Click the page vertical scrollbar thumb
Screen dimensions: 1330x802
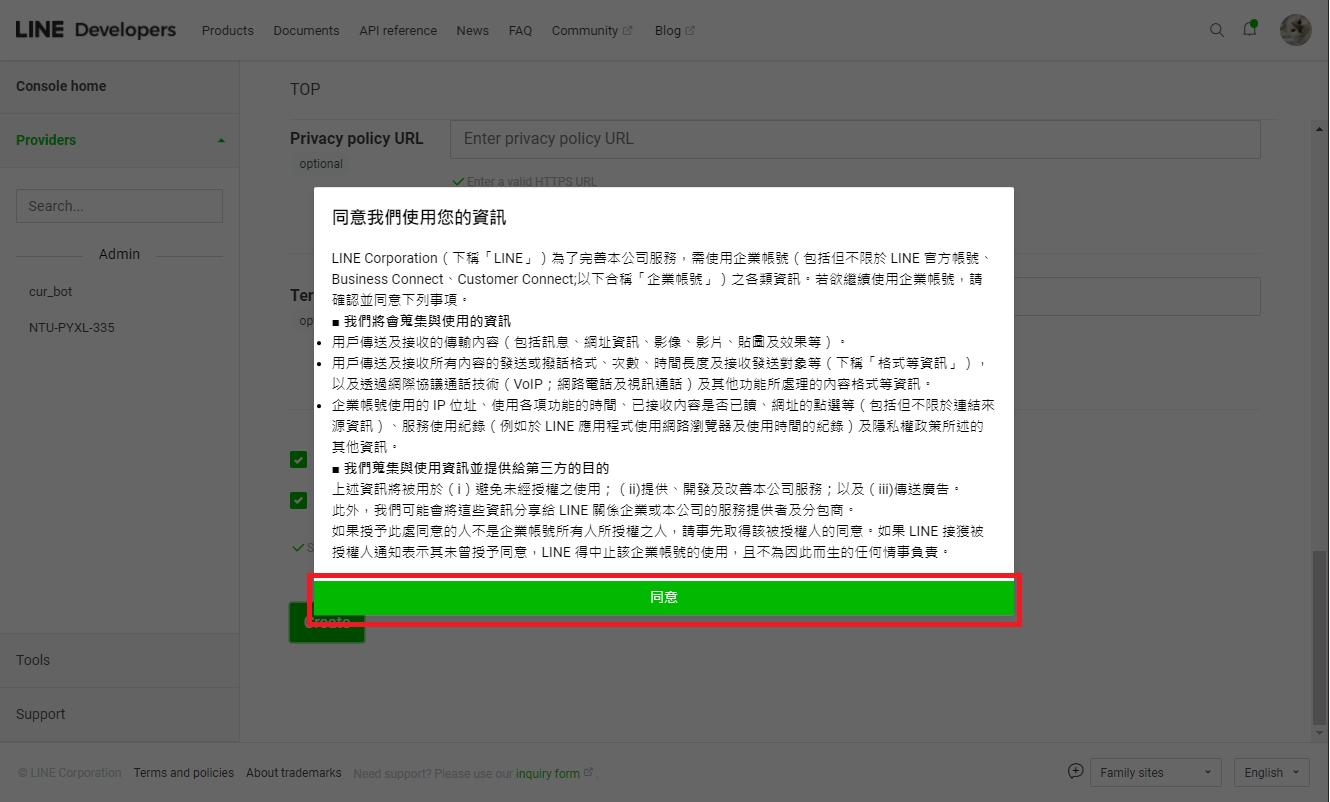click(1319, 636)
